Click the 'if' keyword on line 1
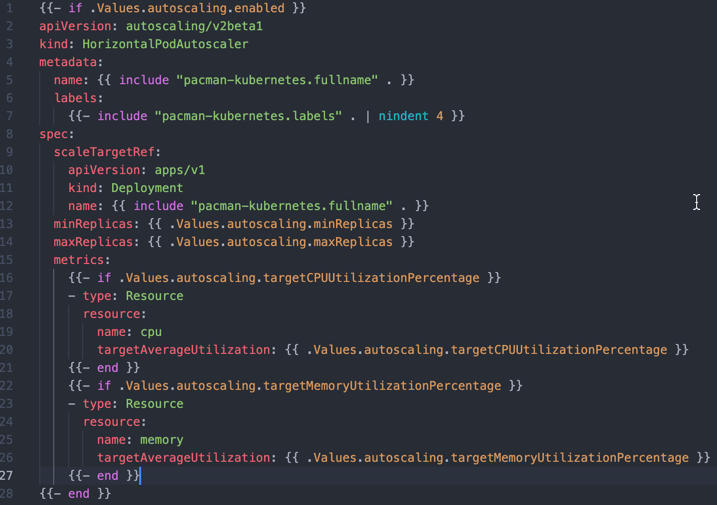 click(75, 8)
